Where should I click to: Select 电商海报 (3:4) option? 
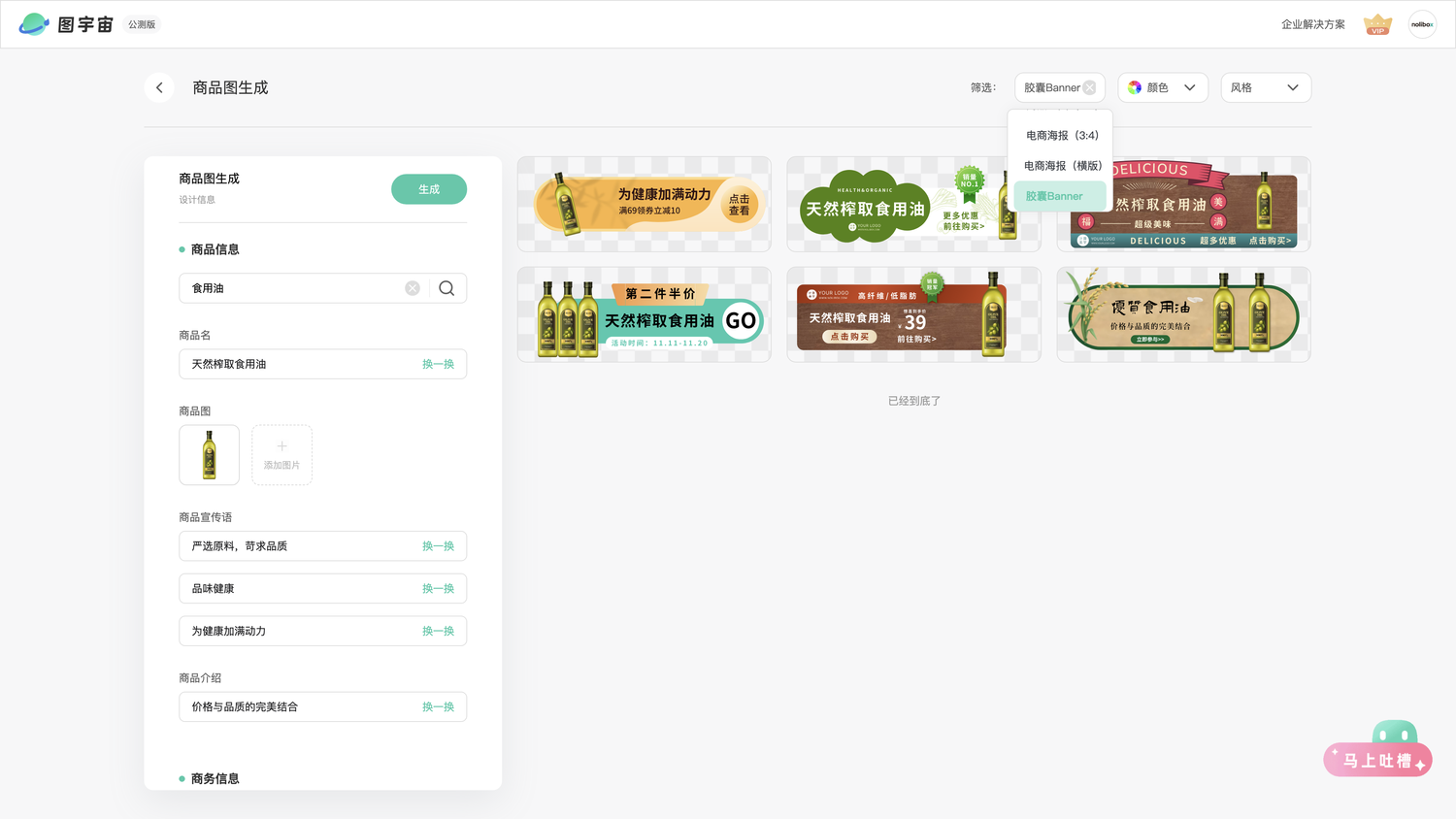(x=1061, y=136)
